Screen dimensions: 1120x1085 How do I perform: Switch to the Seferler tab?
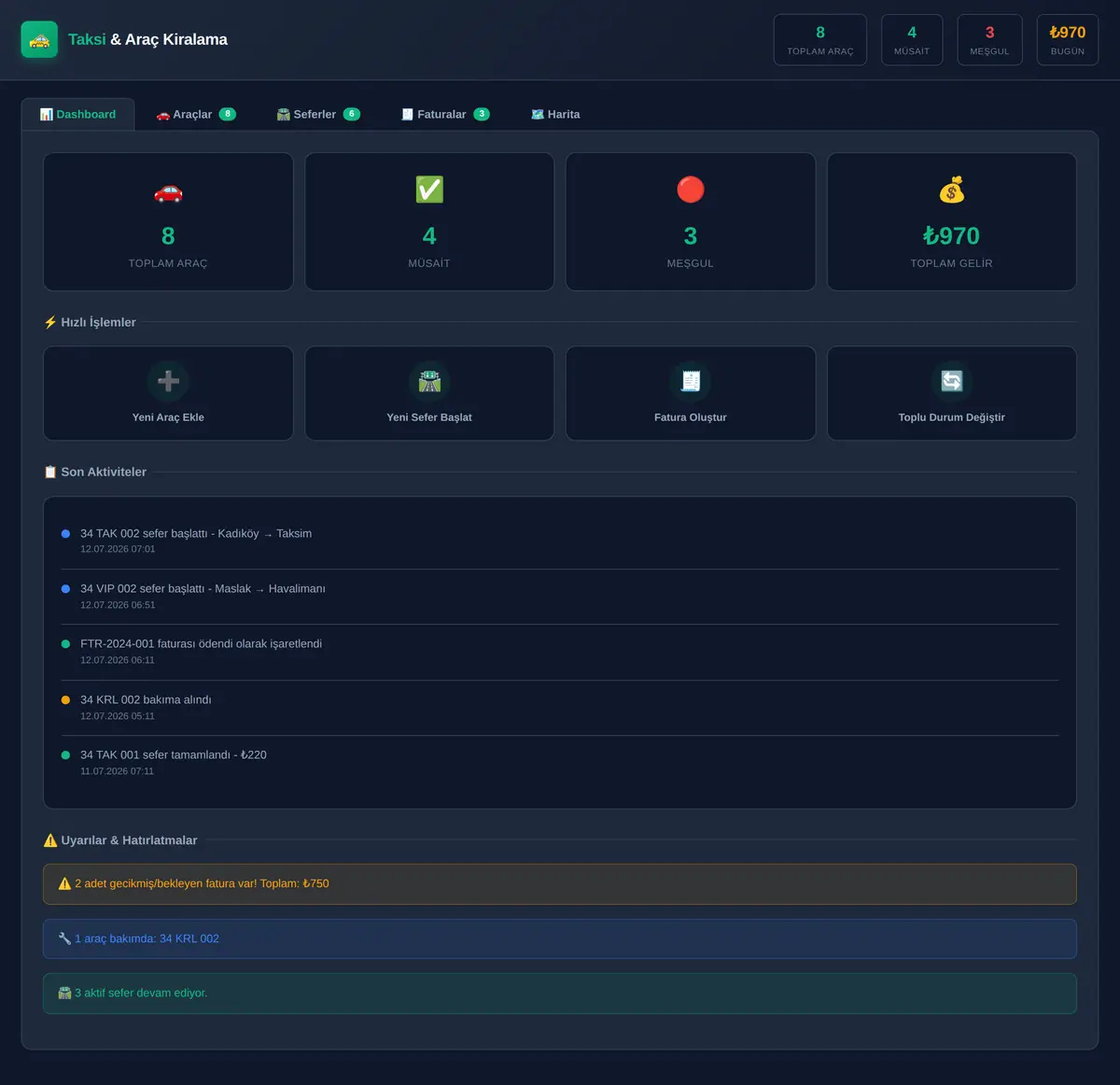coord(318,115)
